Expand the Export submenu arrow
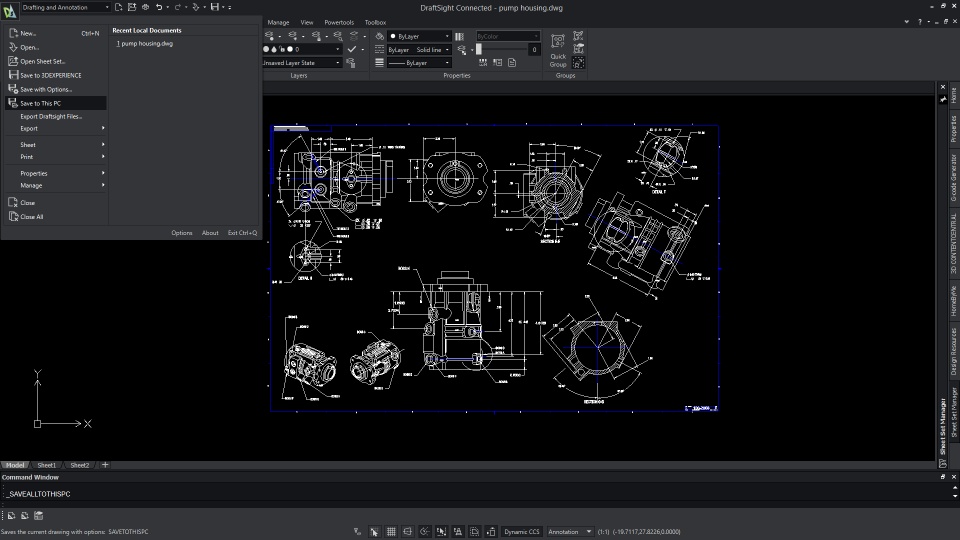This screenshot has height=540, width=960. pyautogui.click(x=103, y=128)
